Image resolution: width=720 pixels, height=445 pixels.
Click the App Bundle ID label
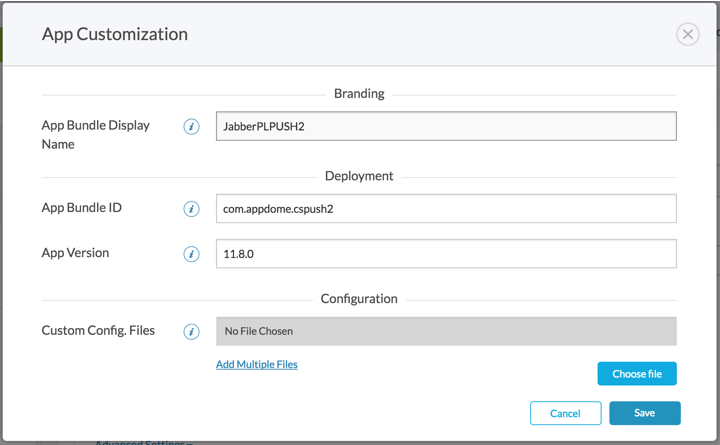[82, 208]
